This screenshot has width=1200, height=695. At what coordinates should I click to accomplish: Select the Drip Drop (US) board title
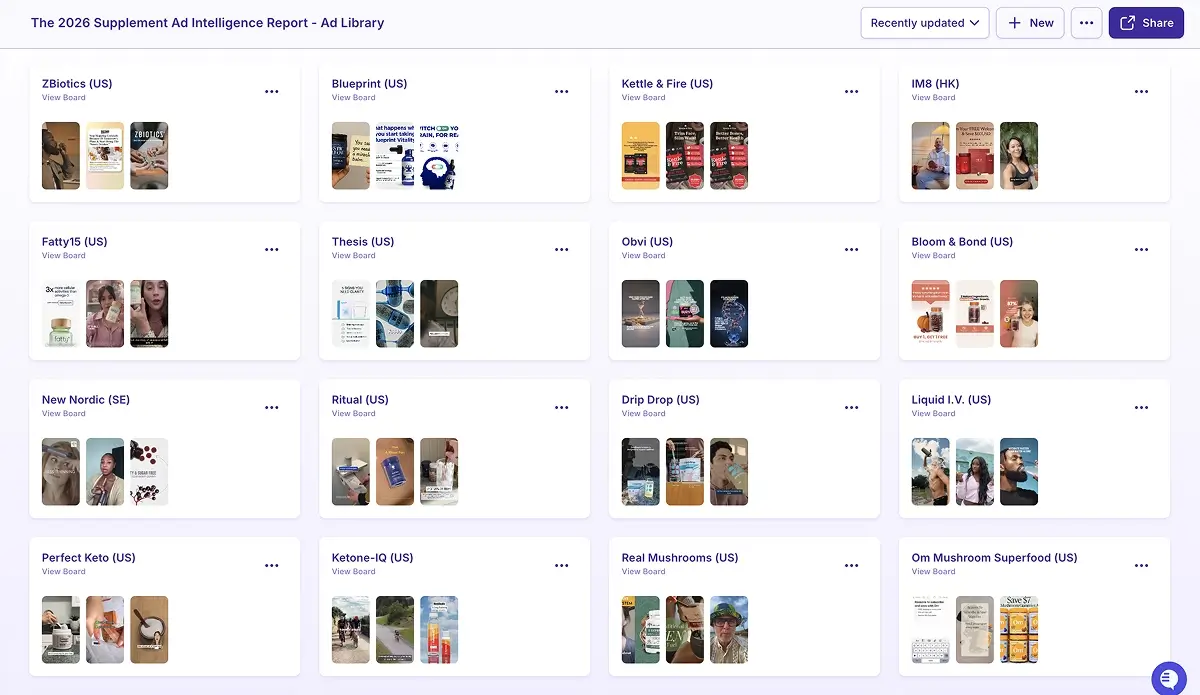pyautogui.click(x=661, y=400)
